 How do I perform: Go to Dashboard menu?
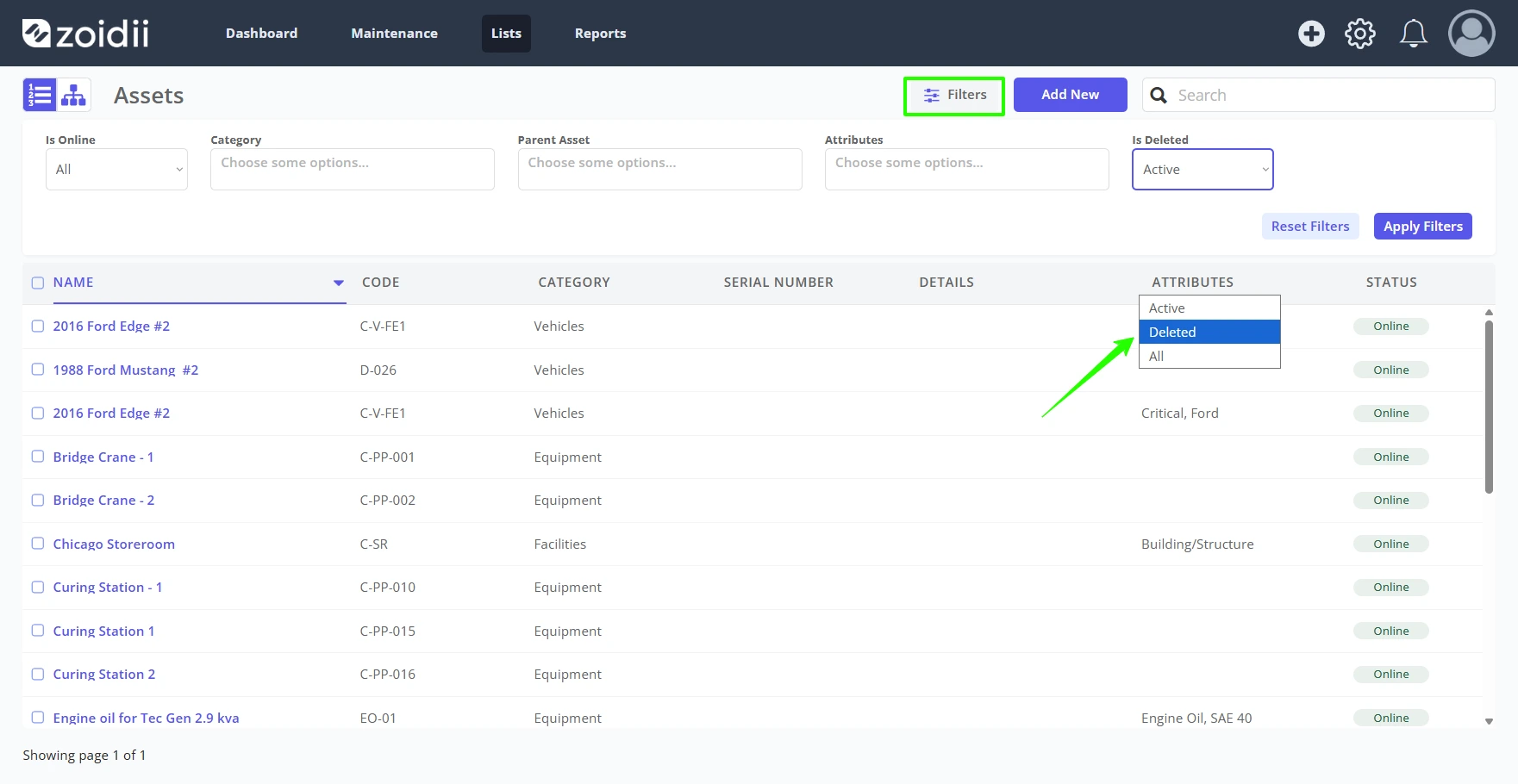[261, 34]
